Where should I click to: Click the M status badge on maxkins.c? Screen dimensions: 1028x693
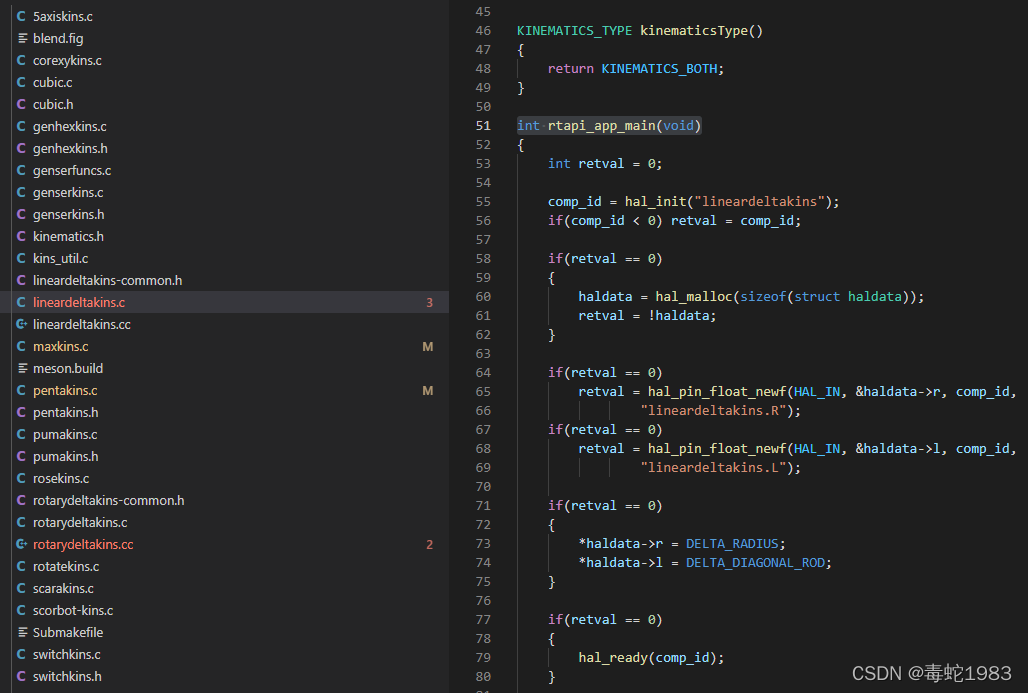point(427,346)
